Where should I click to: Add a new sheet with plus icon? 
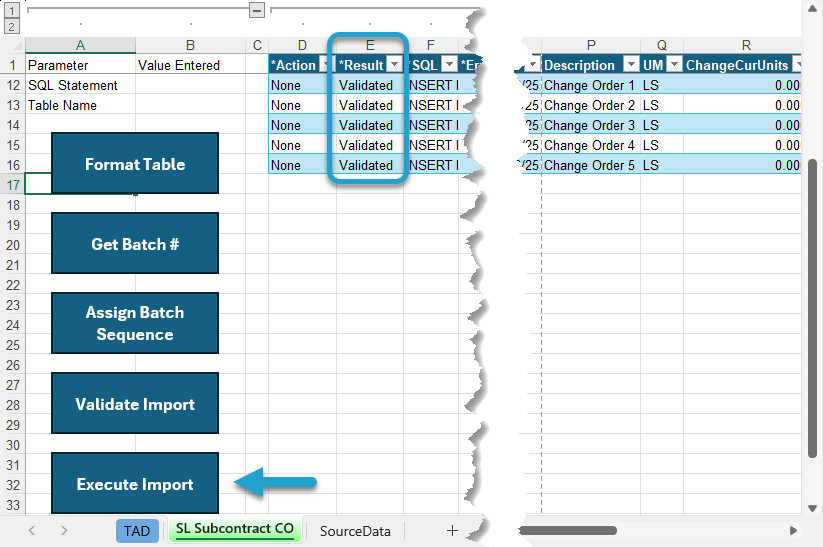452,531
